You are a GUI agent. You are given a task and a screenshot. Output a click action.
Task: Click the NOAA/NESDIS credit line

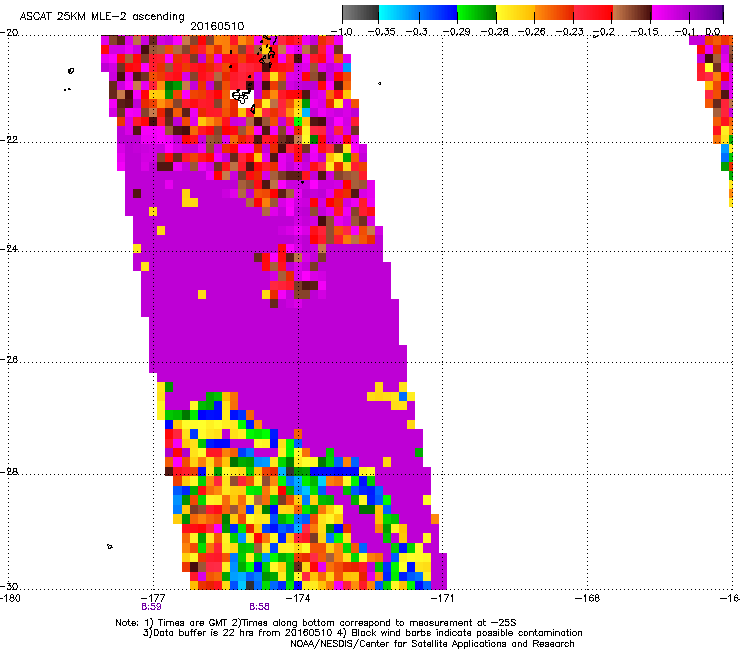tap(432, 644)
